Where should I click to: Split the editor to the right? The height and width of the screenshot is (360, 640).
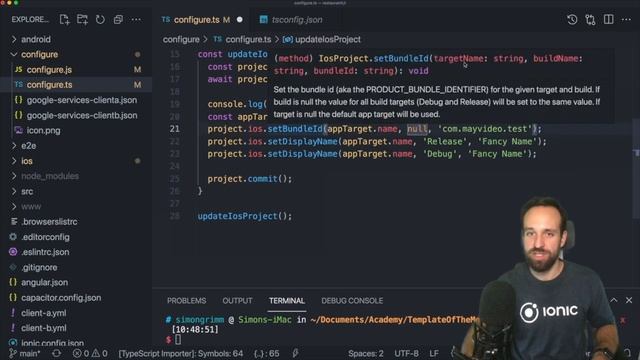pos(609,20)
